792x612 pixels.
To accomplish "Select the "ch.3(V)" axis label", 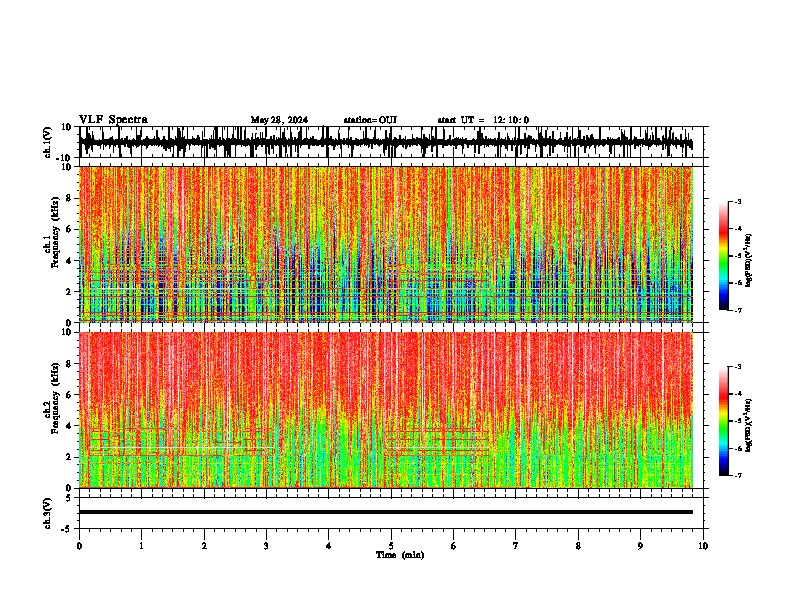I will pos(48,513).
